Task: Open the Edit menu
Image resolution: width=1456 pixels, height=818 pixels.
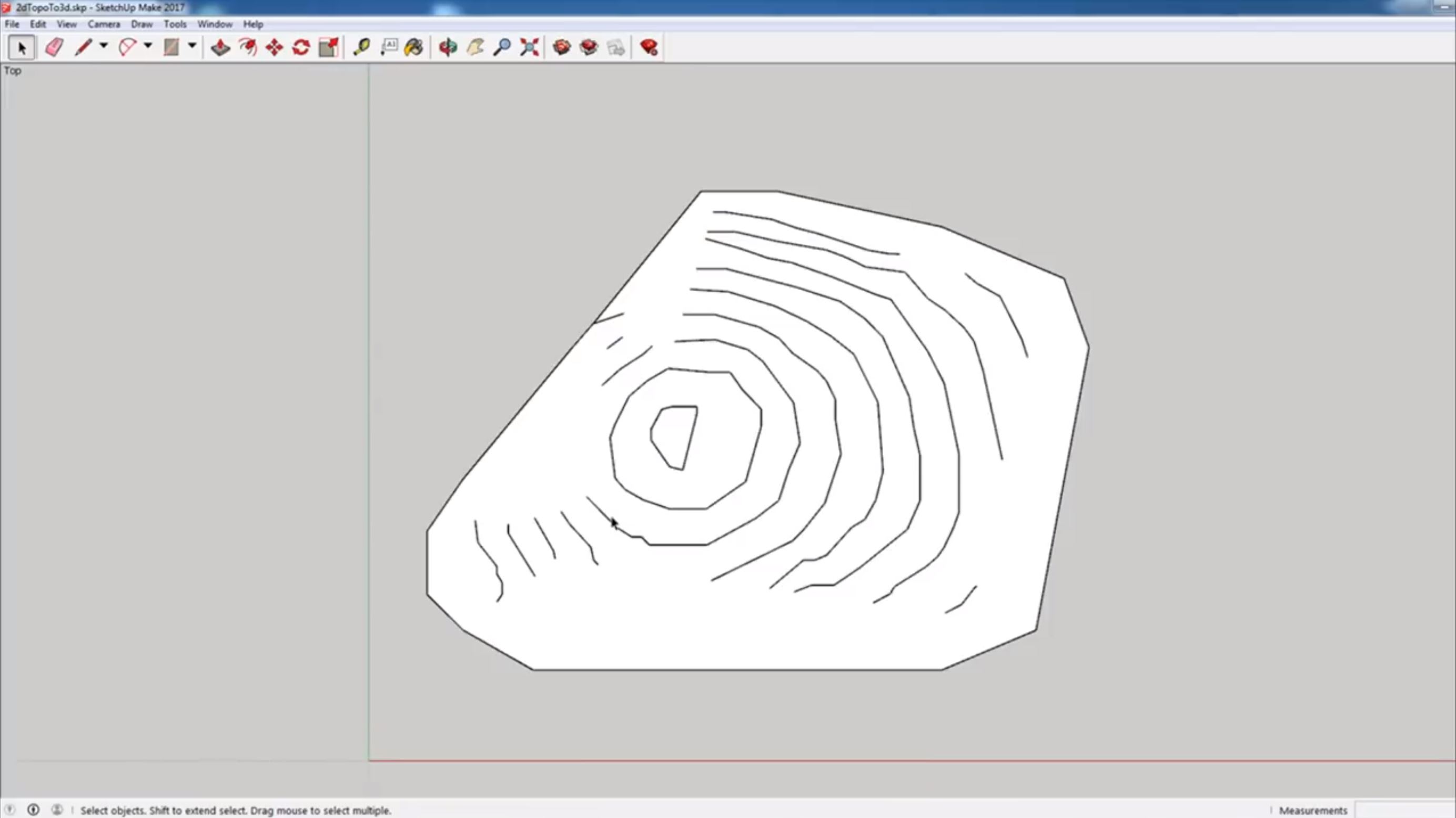Action: click(x=38, y=24)
